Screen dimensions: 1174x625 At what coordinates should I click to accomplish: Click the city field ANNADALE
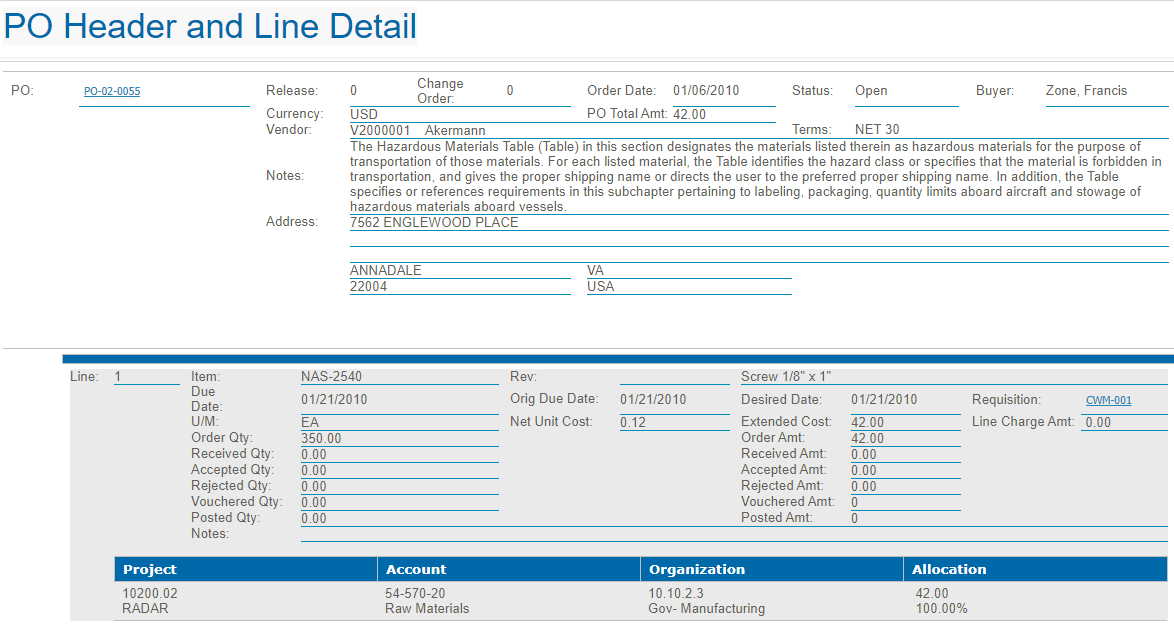coord(386,271)
